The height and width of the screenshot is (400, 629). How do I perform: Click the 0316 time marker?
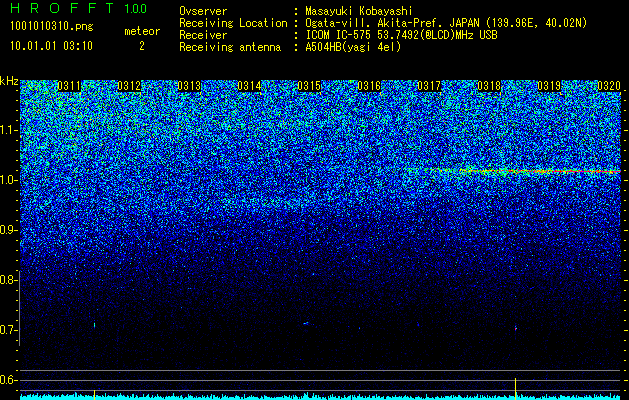369,86
